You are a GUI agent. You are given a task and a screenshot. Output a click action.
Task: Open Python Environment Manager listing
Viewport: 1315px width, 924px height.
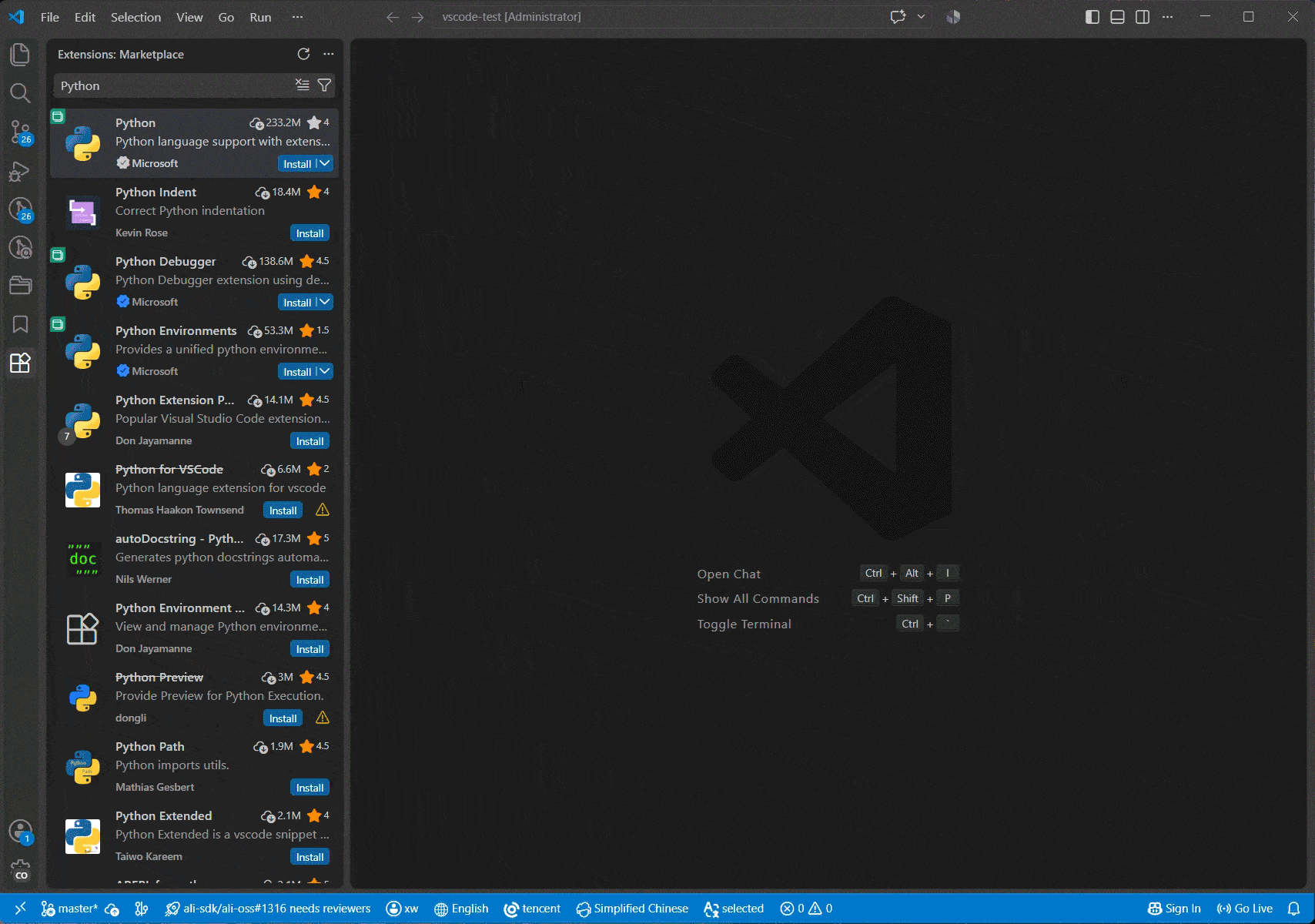(194, 628)
